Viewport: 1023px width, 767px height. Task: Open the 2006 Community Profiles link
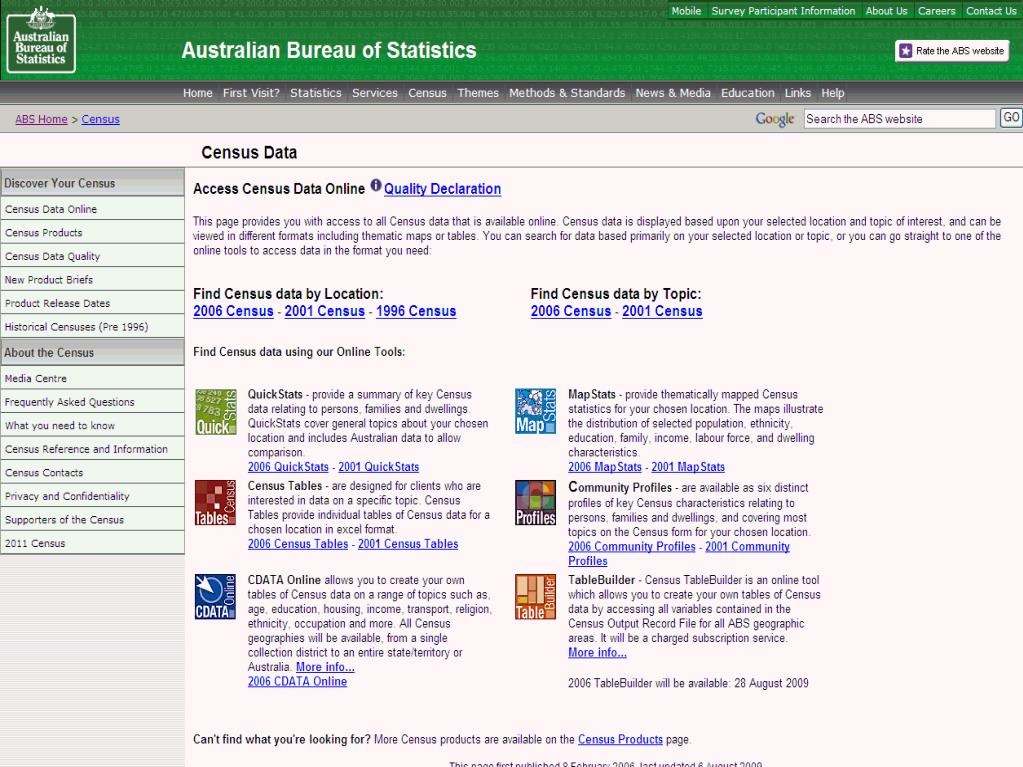point(632,547)
